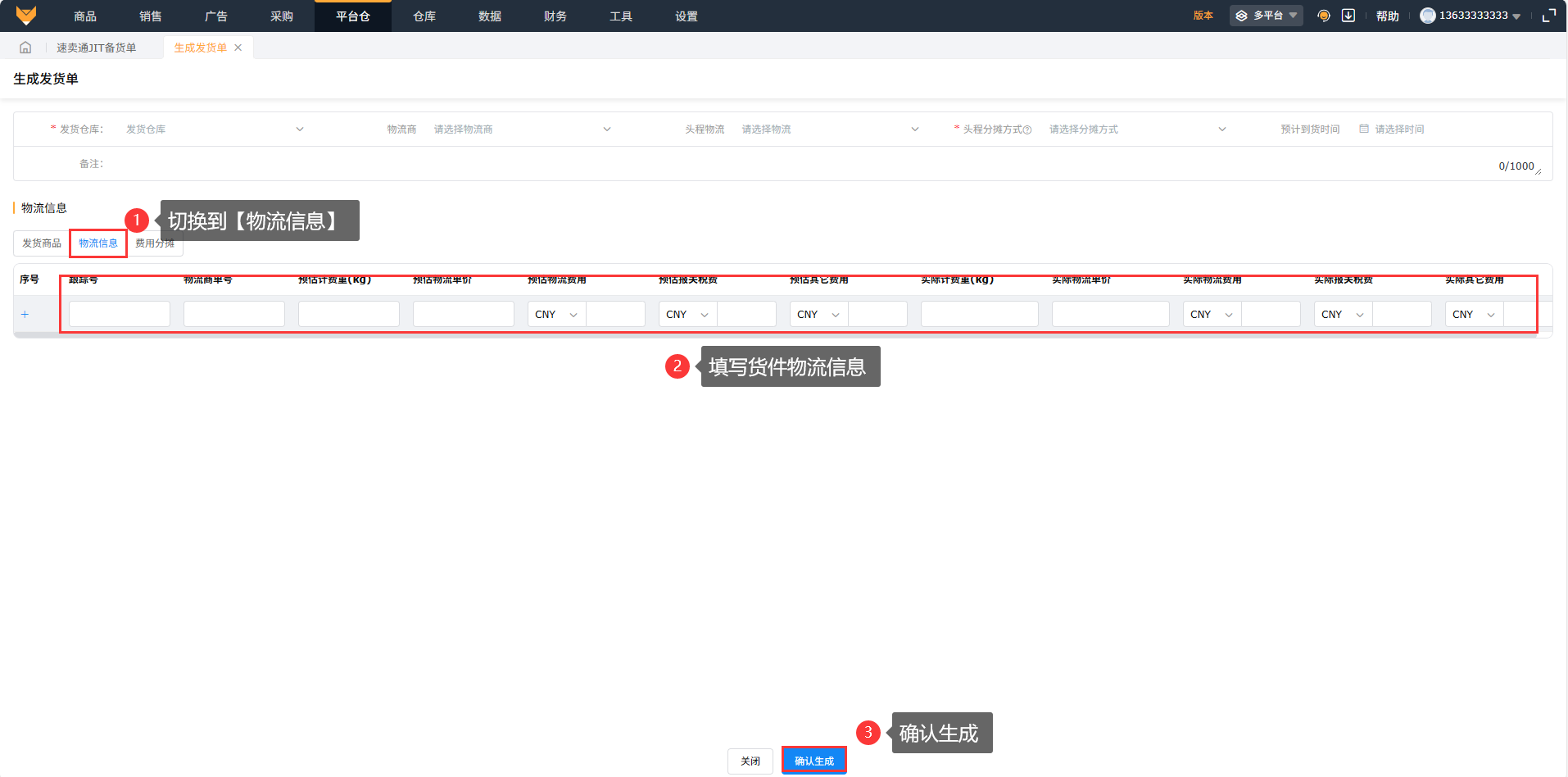Focus the 实际计费重(kg) input field
The image size is (1568, 777).
click(980, 315)
